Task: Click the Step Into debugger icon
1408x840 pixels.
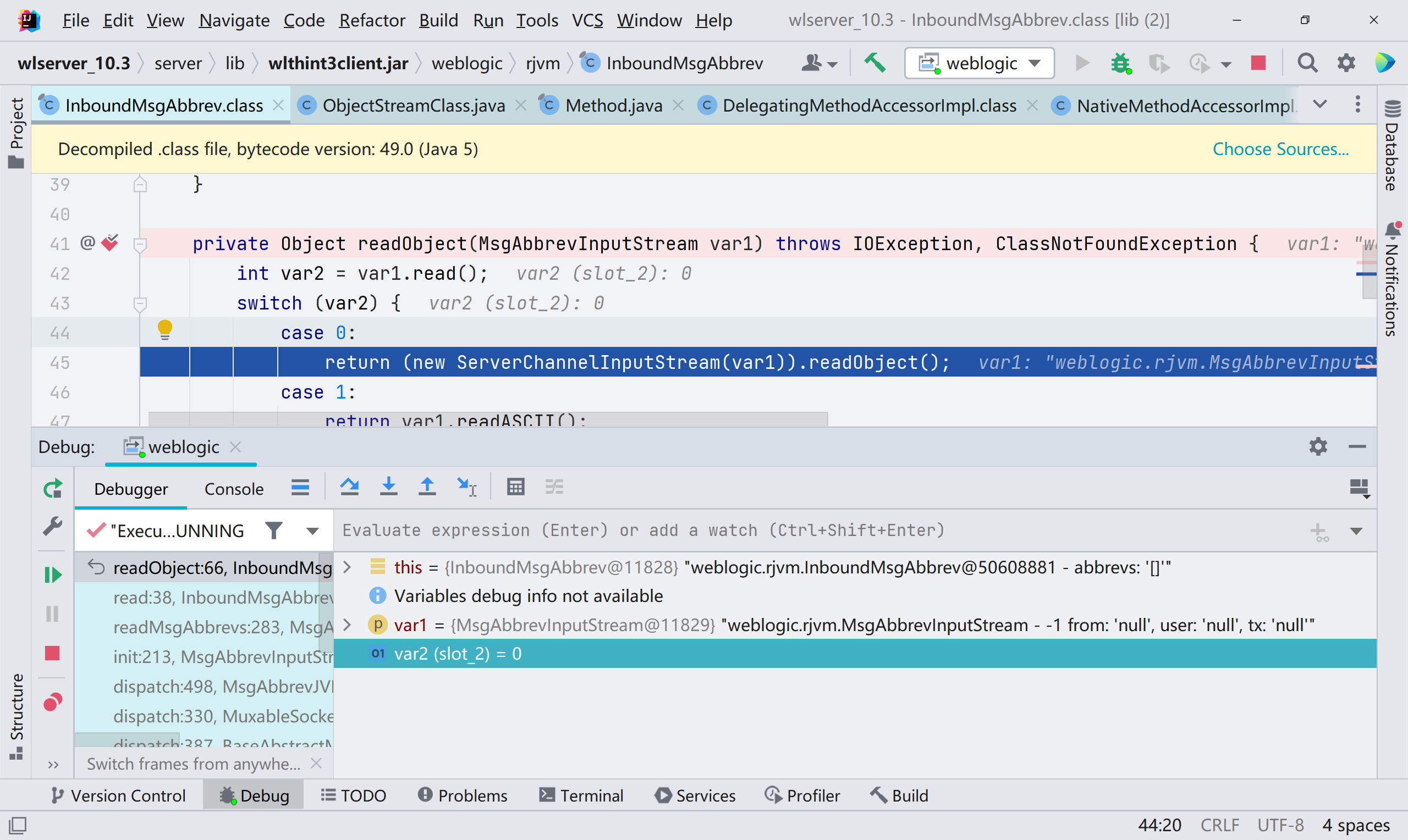Action: 388,487
